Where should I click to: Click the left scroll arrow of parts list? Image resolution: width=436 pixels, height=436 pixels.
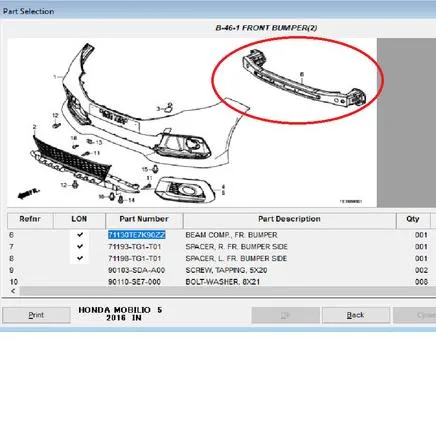coord(13,291)
